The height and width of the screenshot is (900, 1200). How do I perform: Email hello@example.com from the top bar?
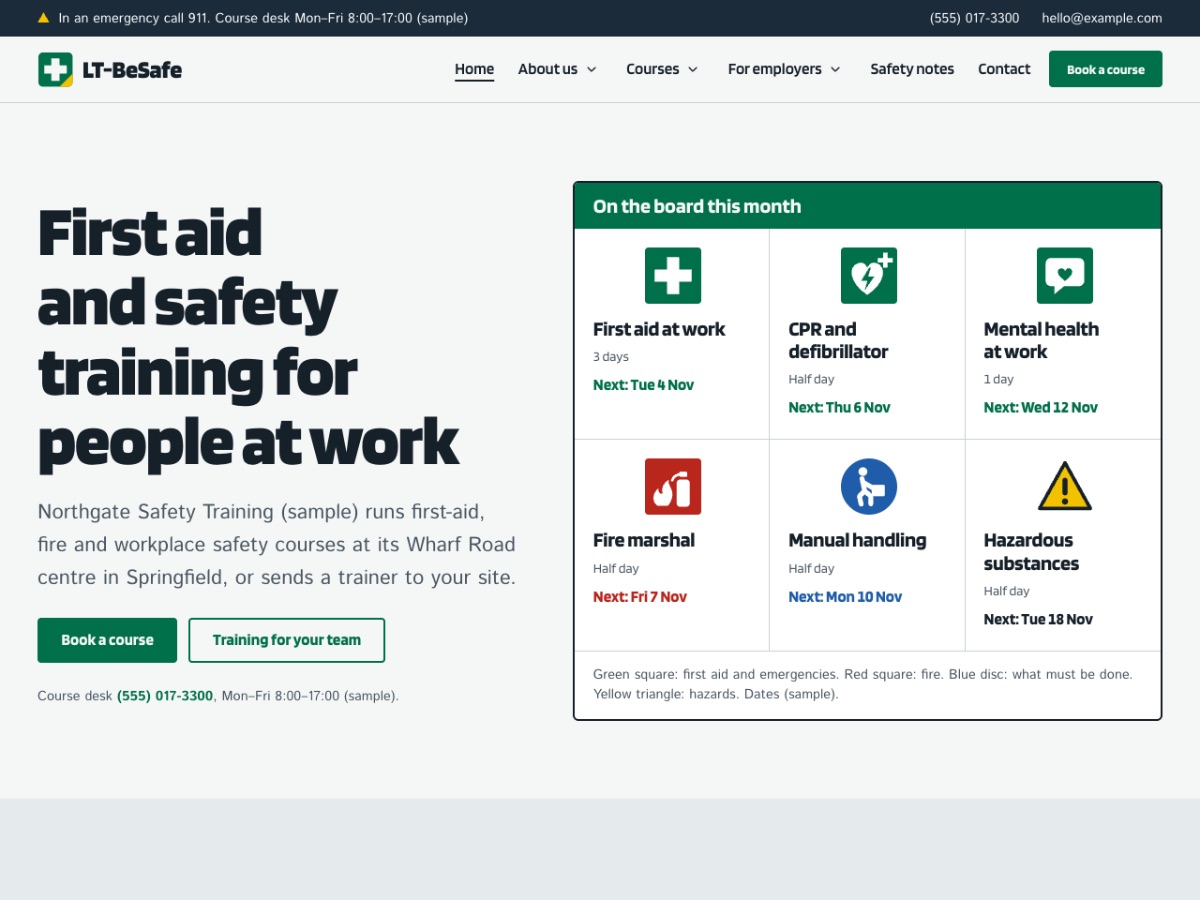click(1102, 18)
